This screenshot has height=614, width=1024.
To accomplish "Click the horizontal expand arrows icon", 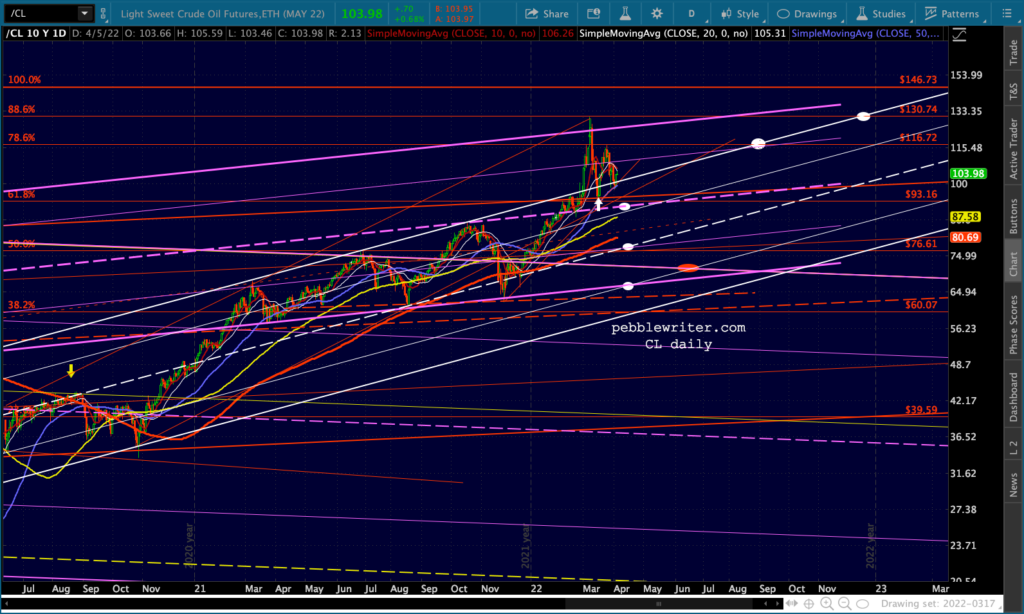I will [792, 604].
